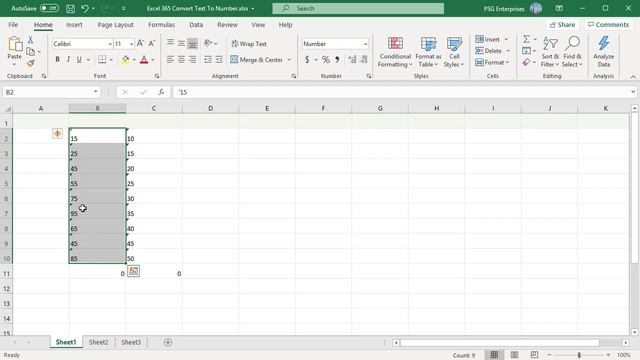Image resolution: width=640 pixels, height=360 pixels.
Task: Apply yellow fill color
Action: 126,60
